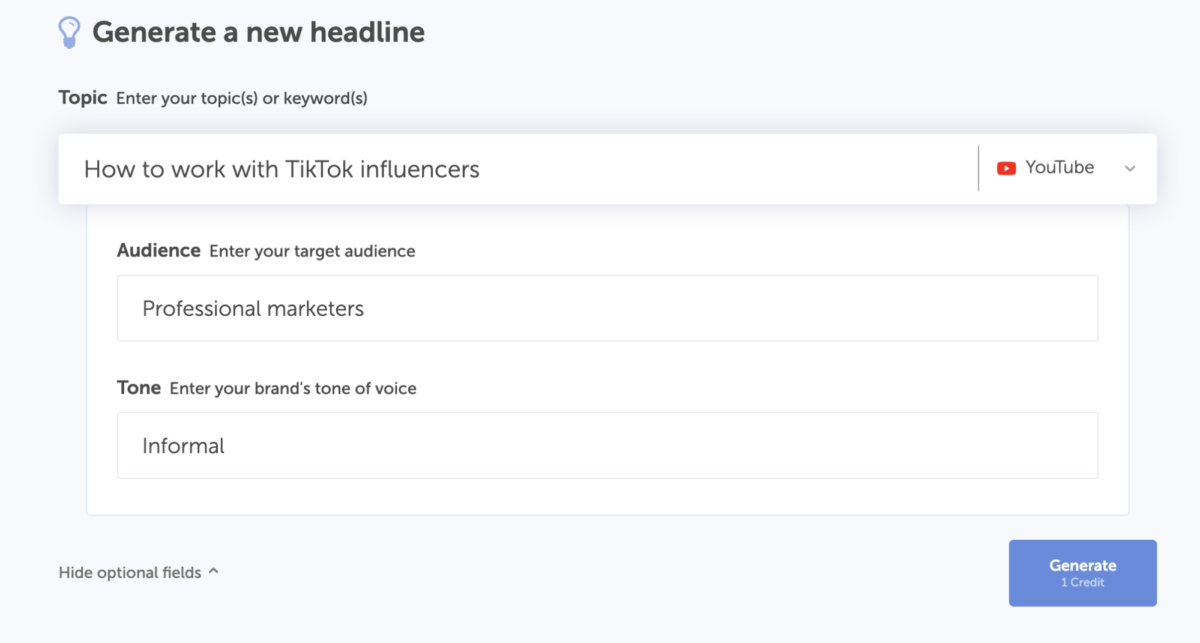Expand the platform chevron next to YouTube
The image size is (1200, 643).
click(1130, 169)
